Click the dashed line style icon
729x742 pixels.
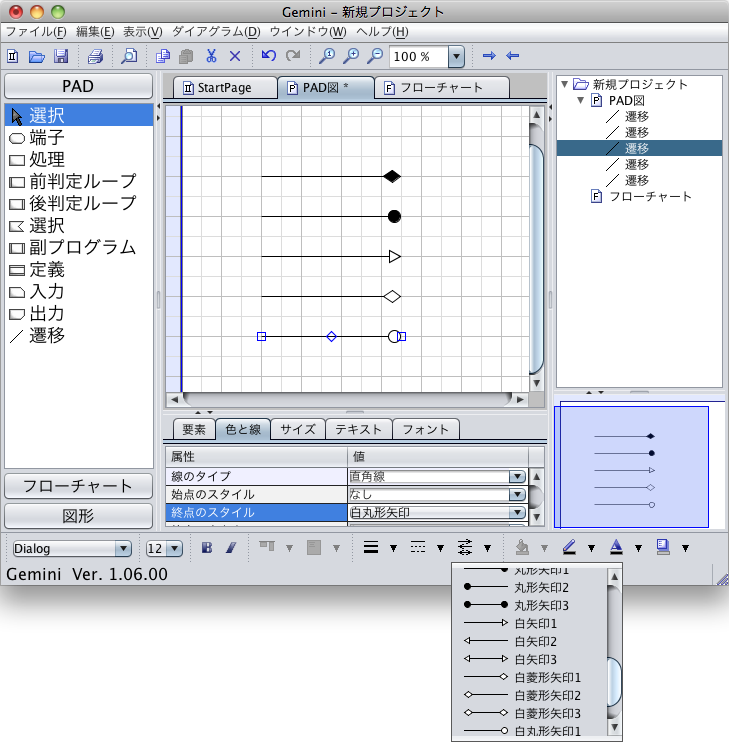click(x=418, y=548)
